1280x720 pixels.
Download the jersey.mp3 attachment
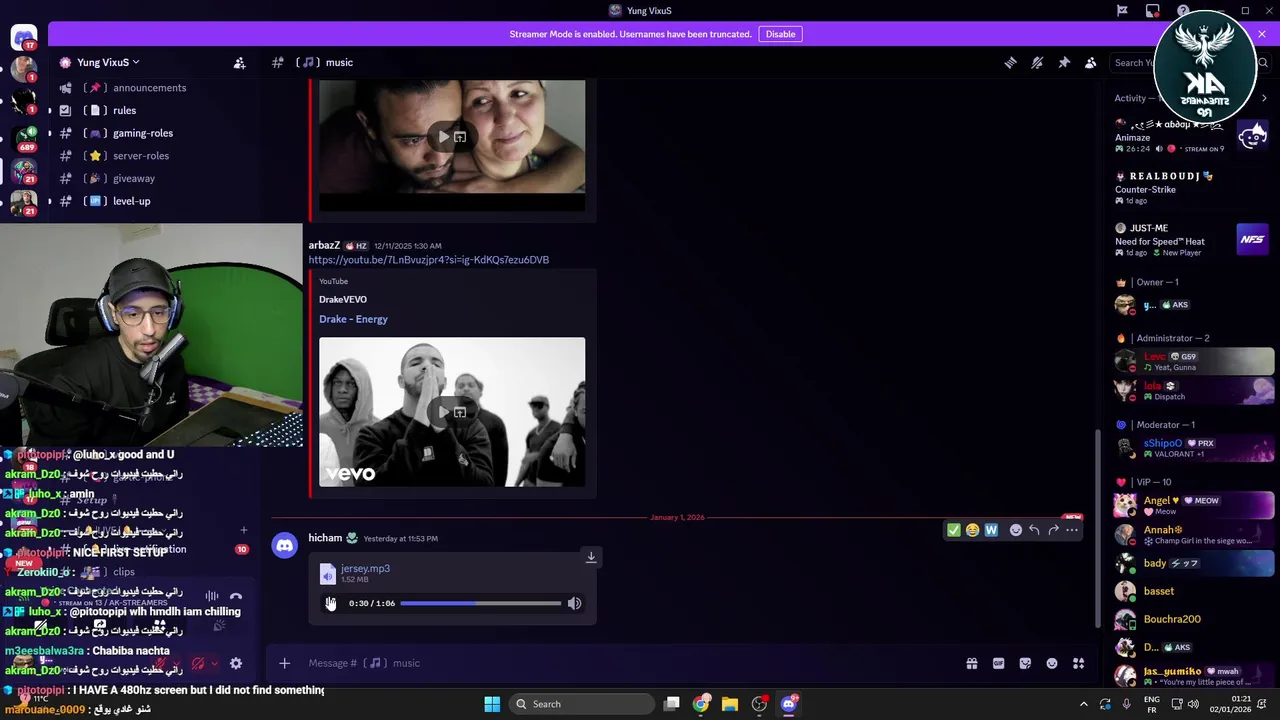pyautogui.click(x=591, y=557)
